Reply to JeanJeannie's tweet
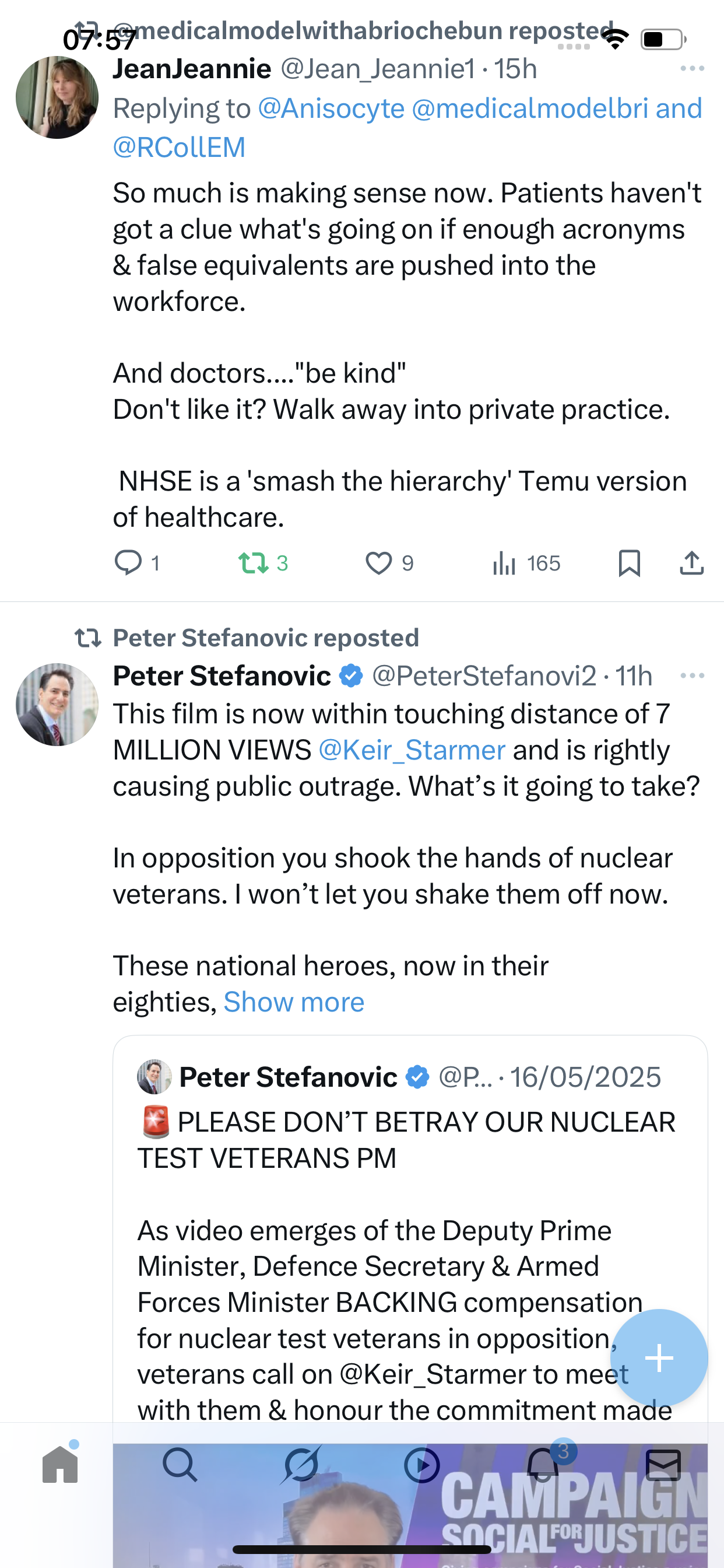Screen dimensions: 724x1568 pyautogui.click(x=128, y=562)
